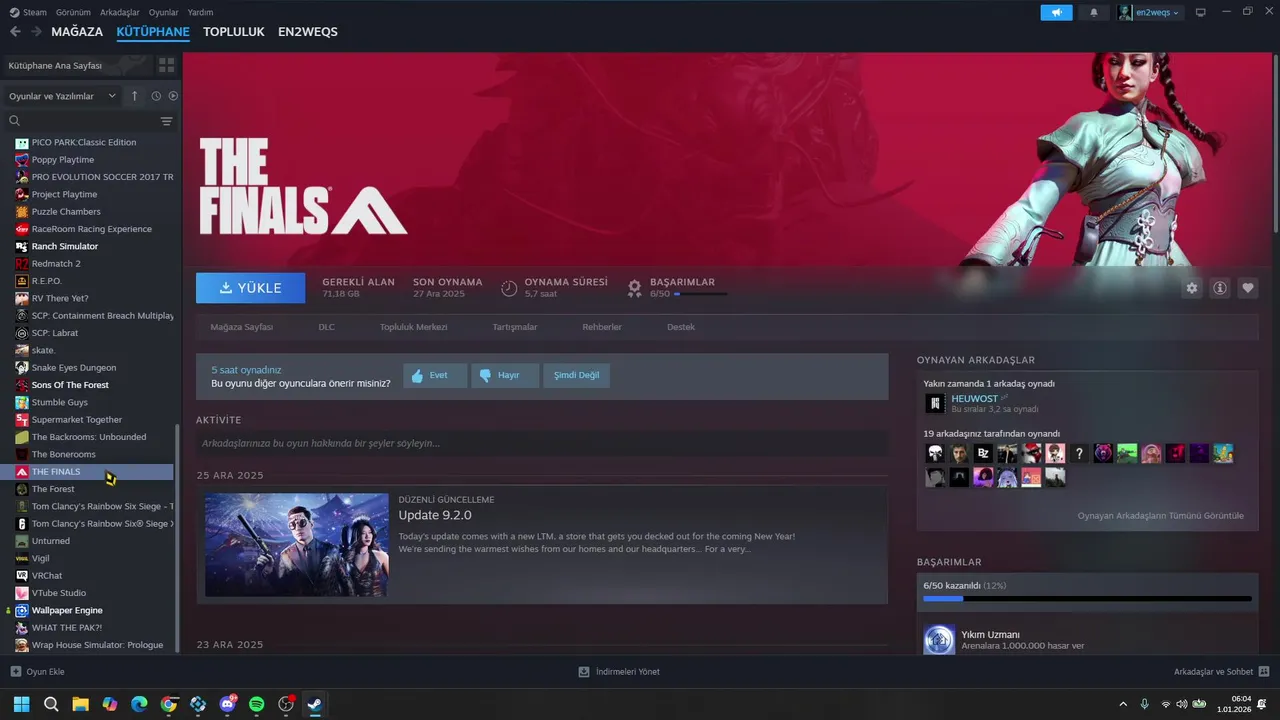Image resolution: width=1280 pixels, height=720 pixels.
Task: Open Discord from the taskbar
Action: (227, 704)
